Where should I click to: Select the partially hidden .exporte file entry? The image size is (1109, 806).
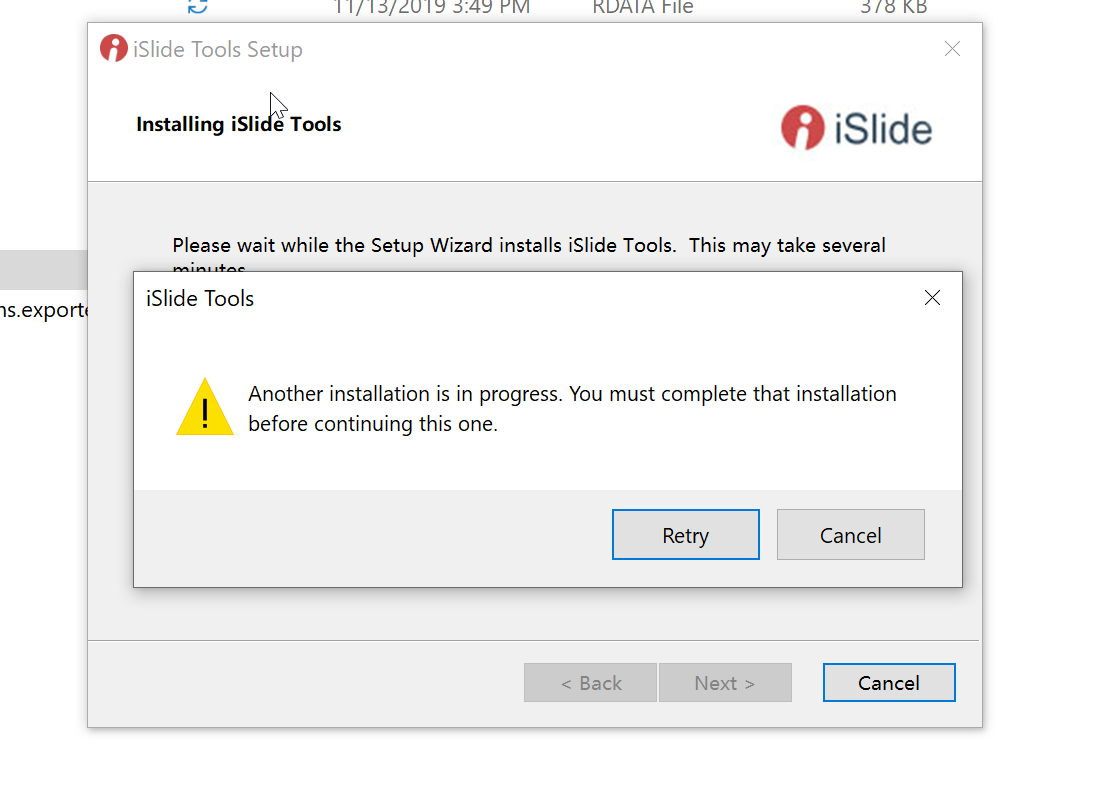pos(44,310)
